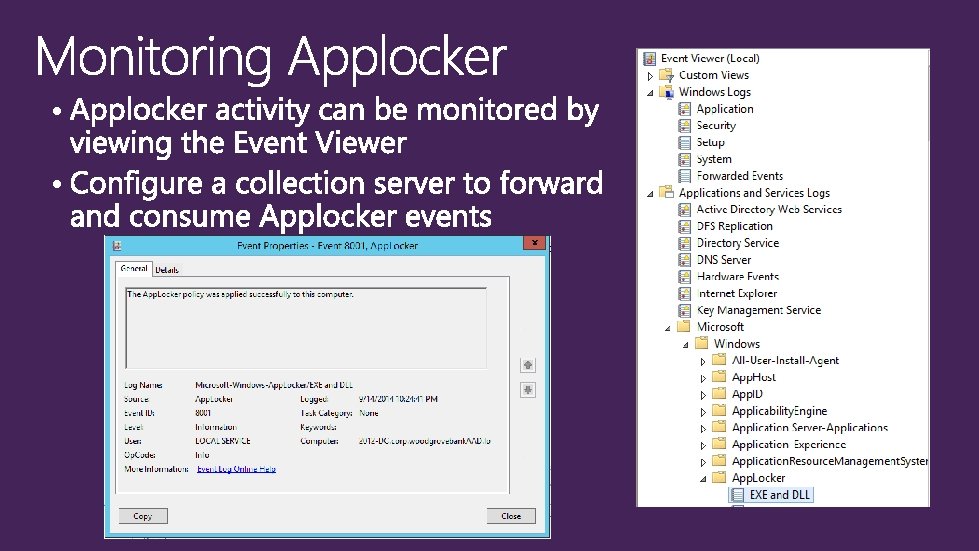Collapse Applications and Services Logs node
The height and width of the screenshot is (551, 979).
[x=651, y=194]
